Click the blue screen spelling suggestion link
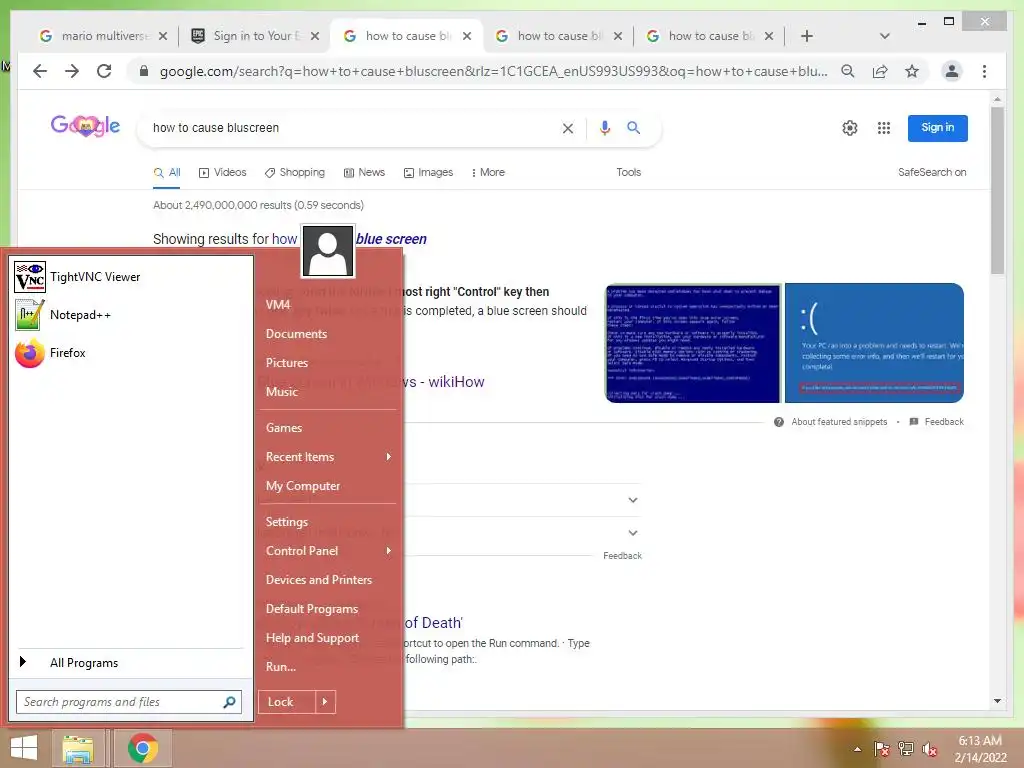 coord(391,239)
